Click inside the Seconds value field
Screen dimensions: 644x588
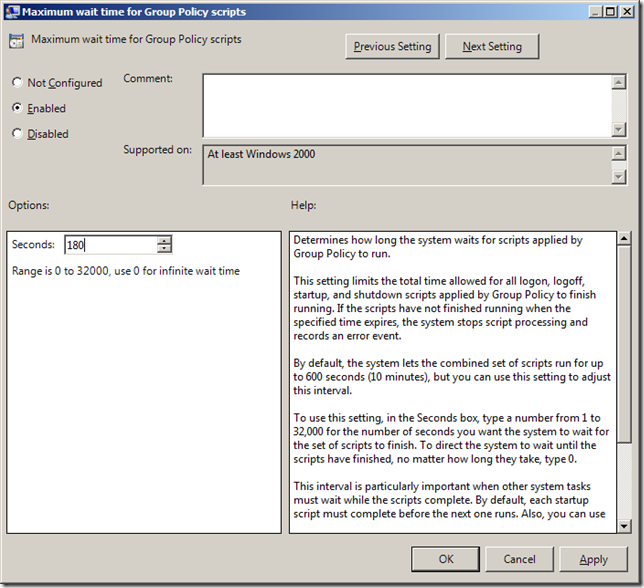(x=110, y=245)
